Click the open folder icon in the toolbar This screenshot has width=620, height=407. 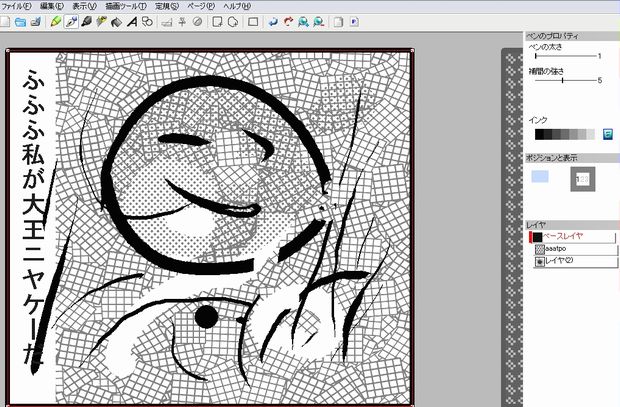pyautogui.click(x=20, y=22)
